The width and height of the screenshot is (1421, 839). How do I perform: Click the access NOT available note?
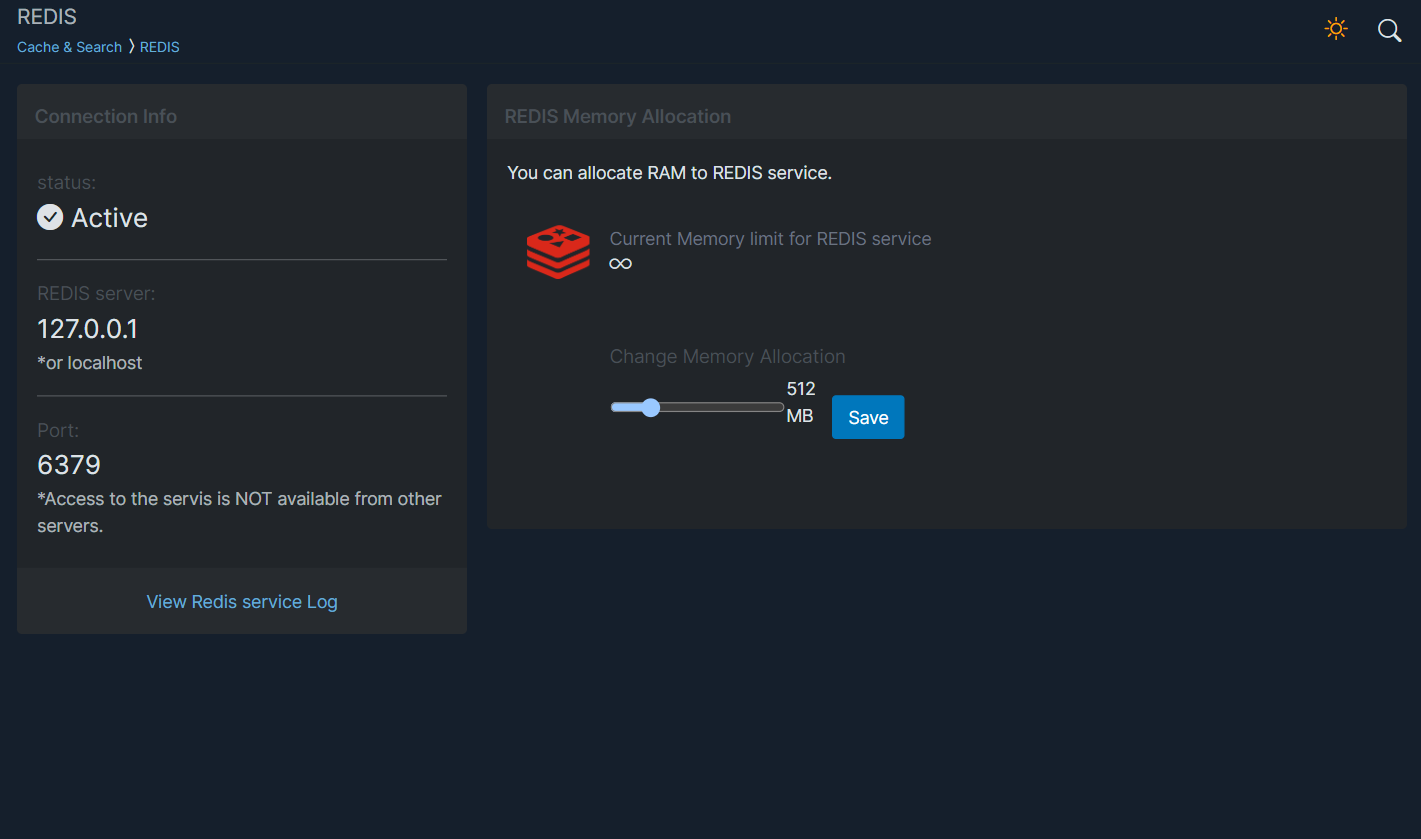[239, 512]
